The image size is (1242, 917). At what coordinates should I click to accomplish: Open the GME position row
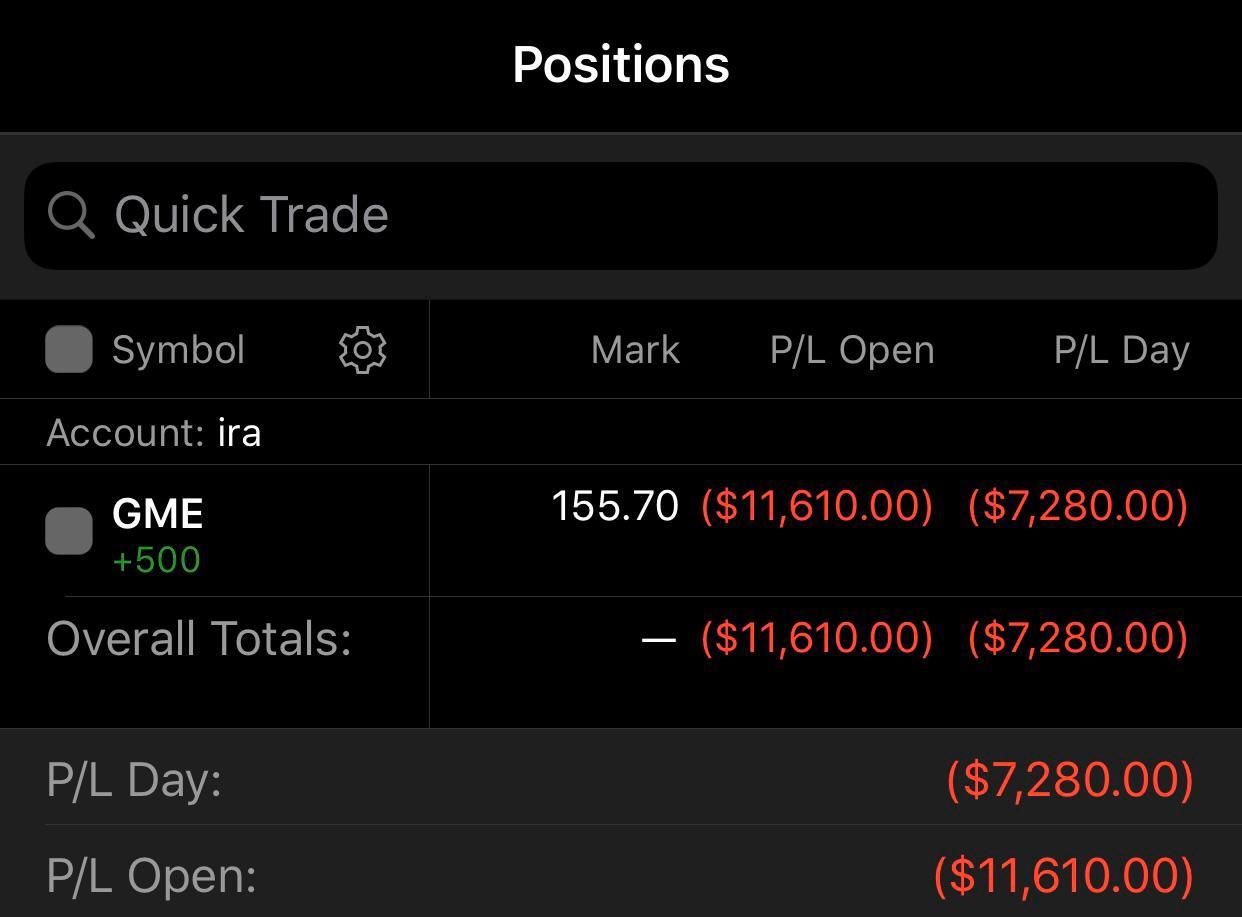coord(621,531)
